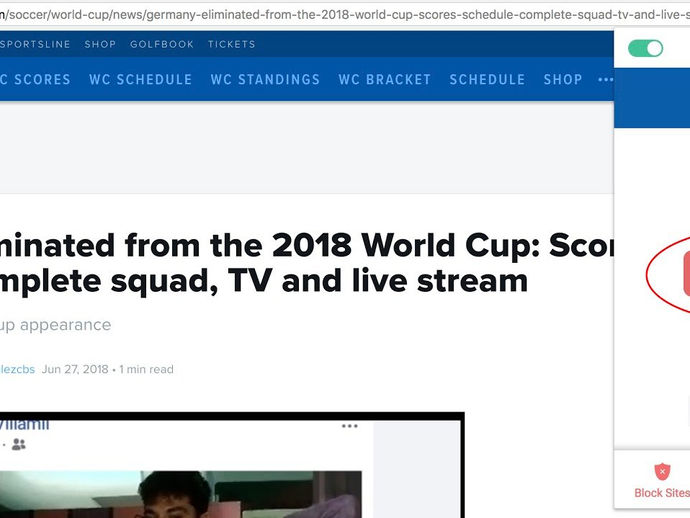690x518 pixels.
Task: Open the GOLFBOOK link
Action: [x=162, y=44]
